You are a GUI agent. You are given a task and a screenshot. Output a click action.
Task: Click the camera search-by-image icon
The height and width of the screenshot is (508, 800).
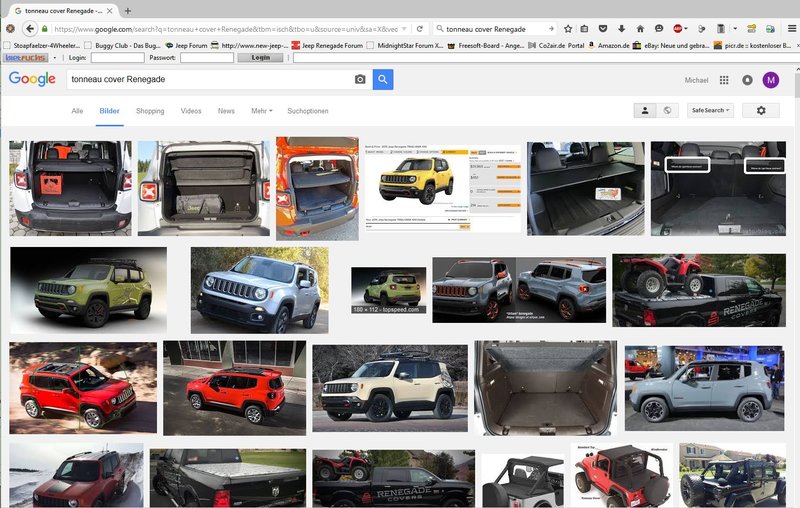pos(360,80)
